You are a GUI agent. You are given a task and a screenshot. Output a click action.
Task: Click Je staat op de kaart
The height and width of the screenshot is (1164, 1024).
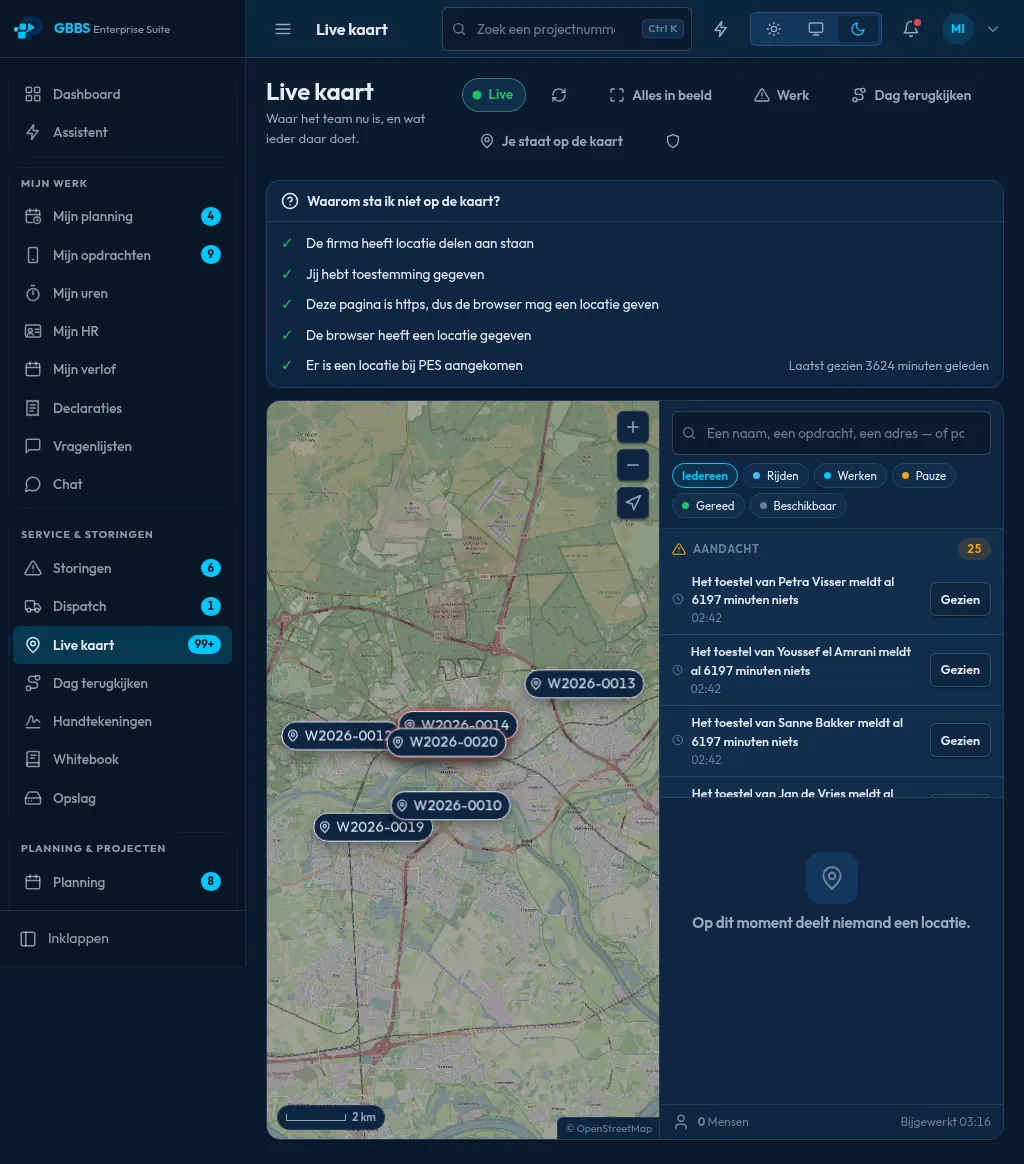(551, 141)
